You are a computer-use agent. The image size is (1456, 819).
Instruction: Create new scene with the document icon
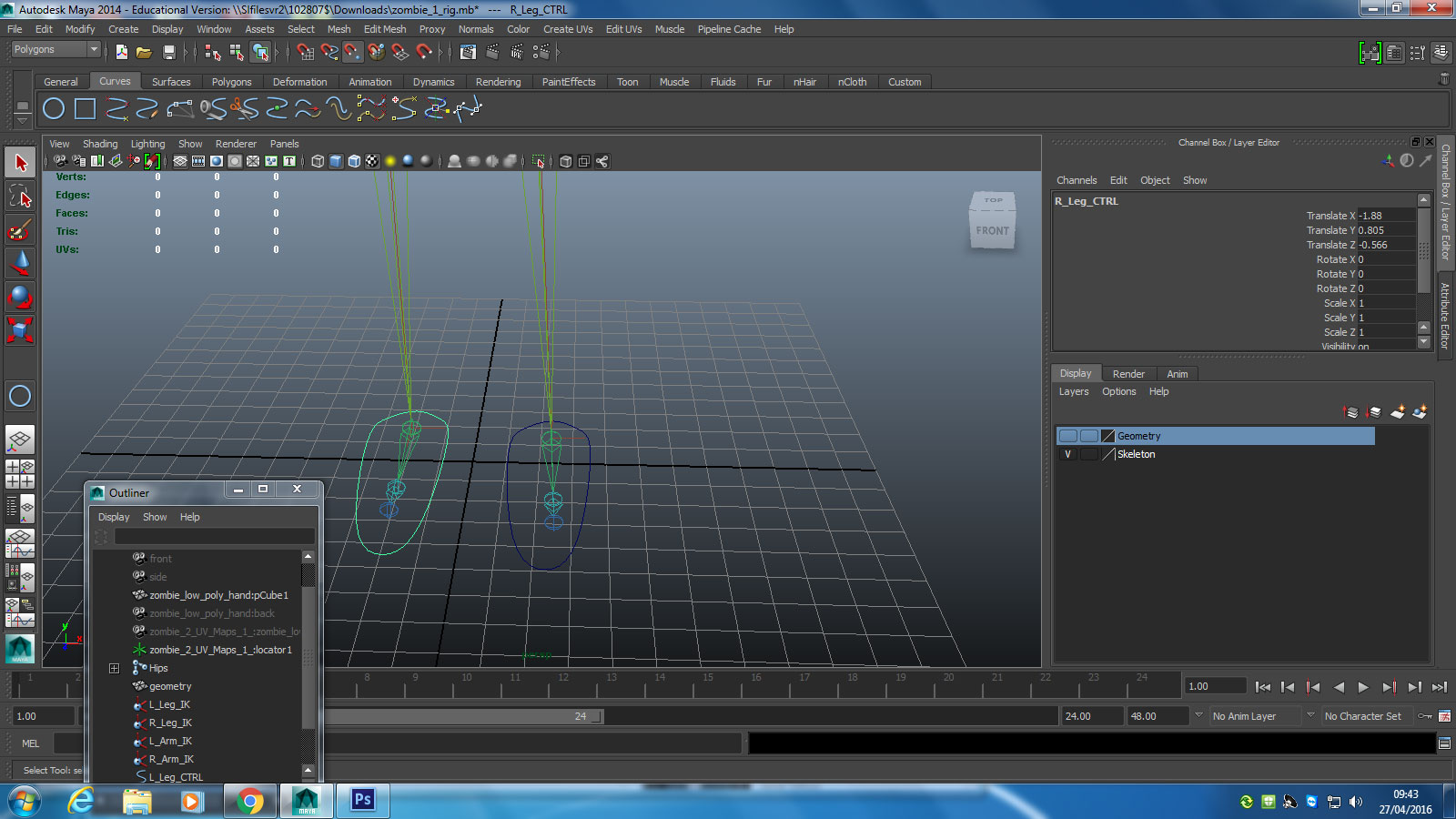click(121, 53)
